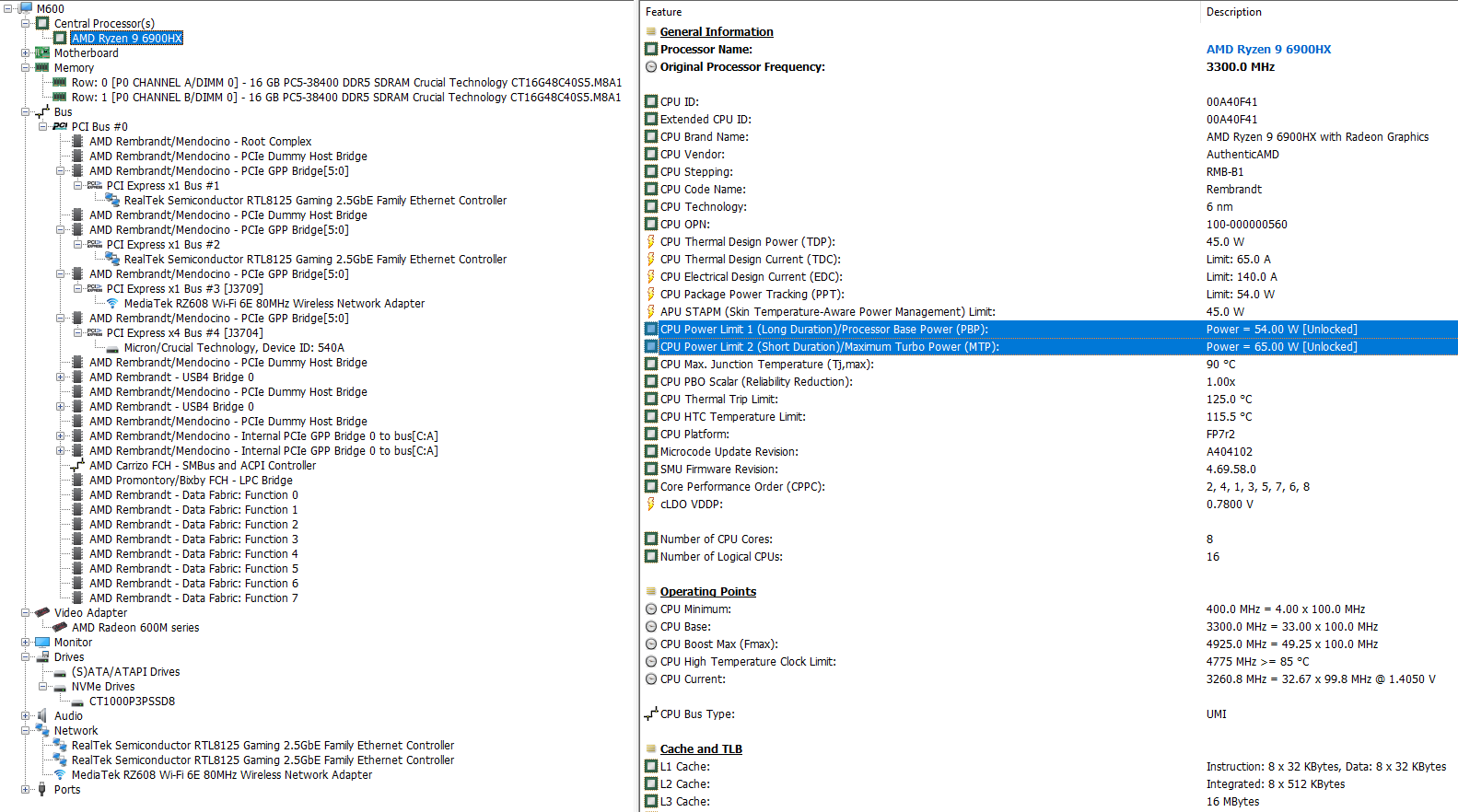Click the Motherboard icon in tree
The width and height of the screenshot is (1458, 812).
point(42,52)
